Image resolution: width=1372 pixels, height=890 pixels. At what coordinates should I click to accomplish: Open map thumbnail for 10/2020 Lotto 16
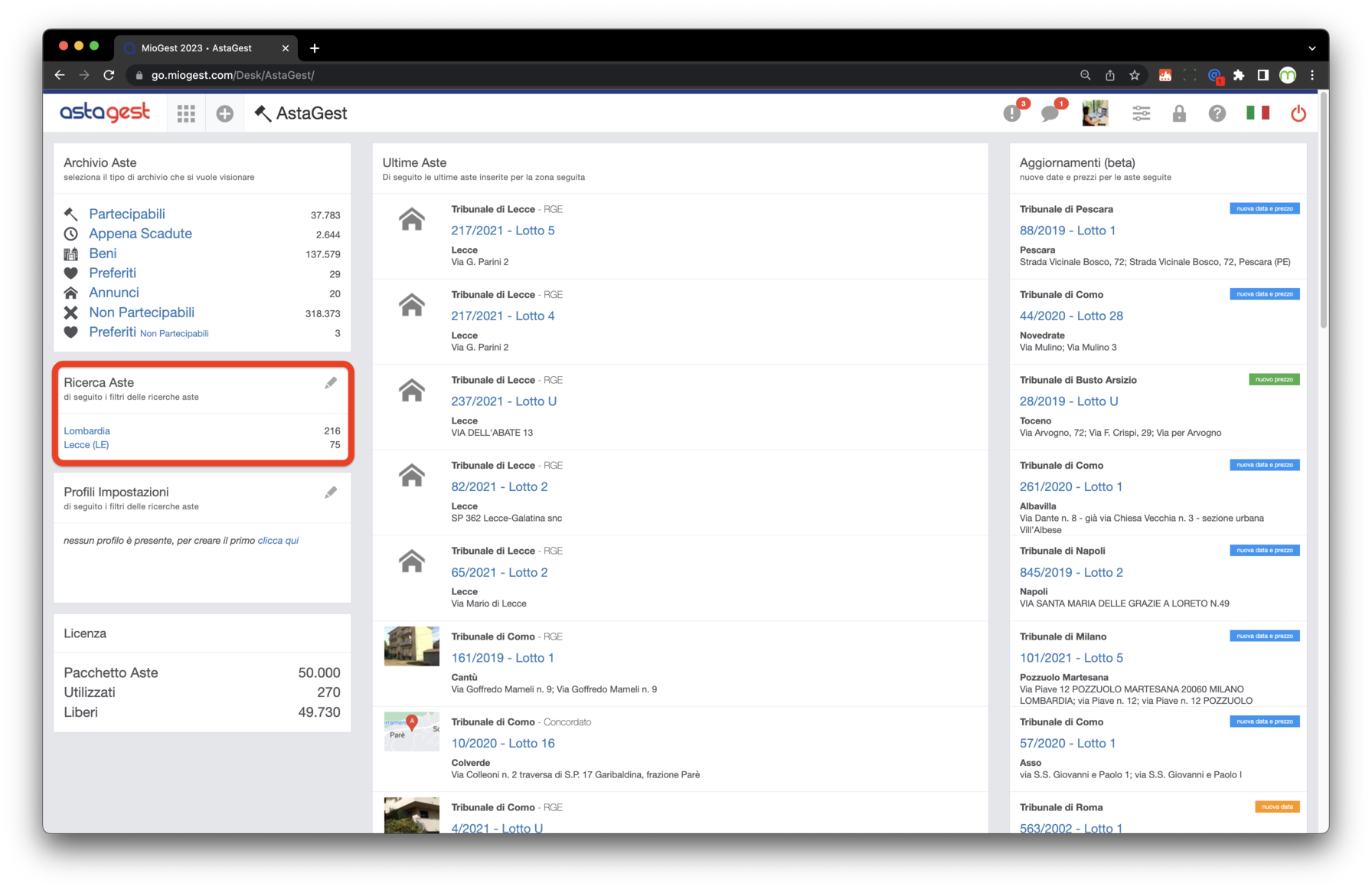point(412,731)
